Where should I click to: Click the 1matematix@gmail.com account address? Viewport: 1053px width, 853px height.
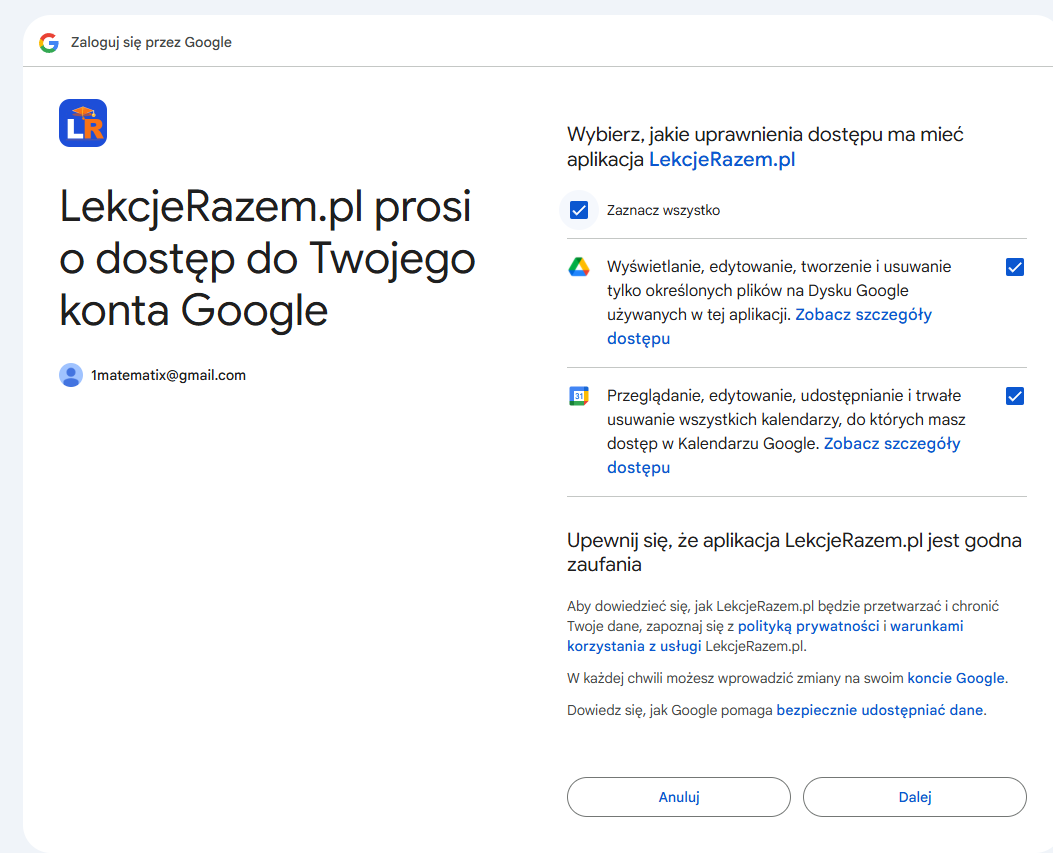(169, 375)
